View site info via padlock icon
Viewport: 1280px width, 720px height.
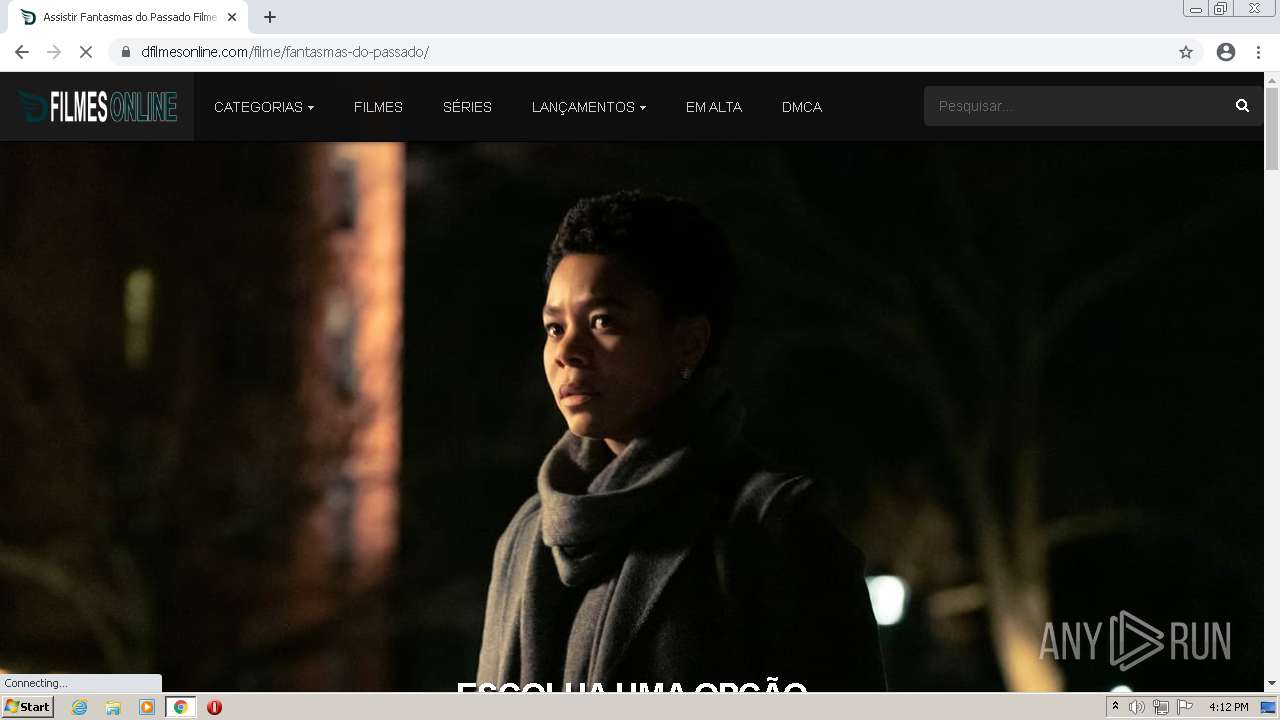[x=125, y=52]
